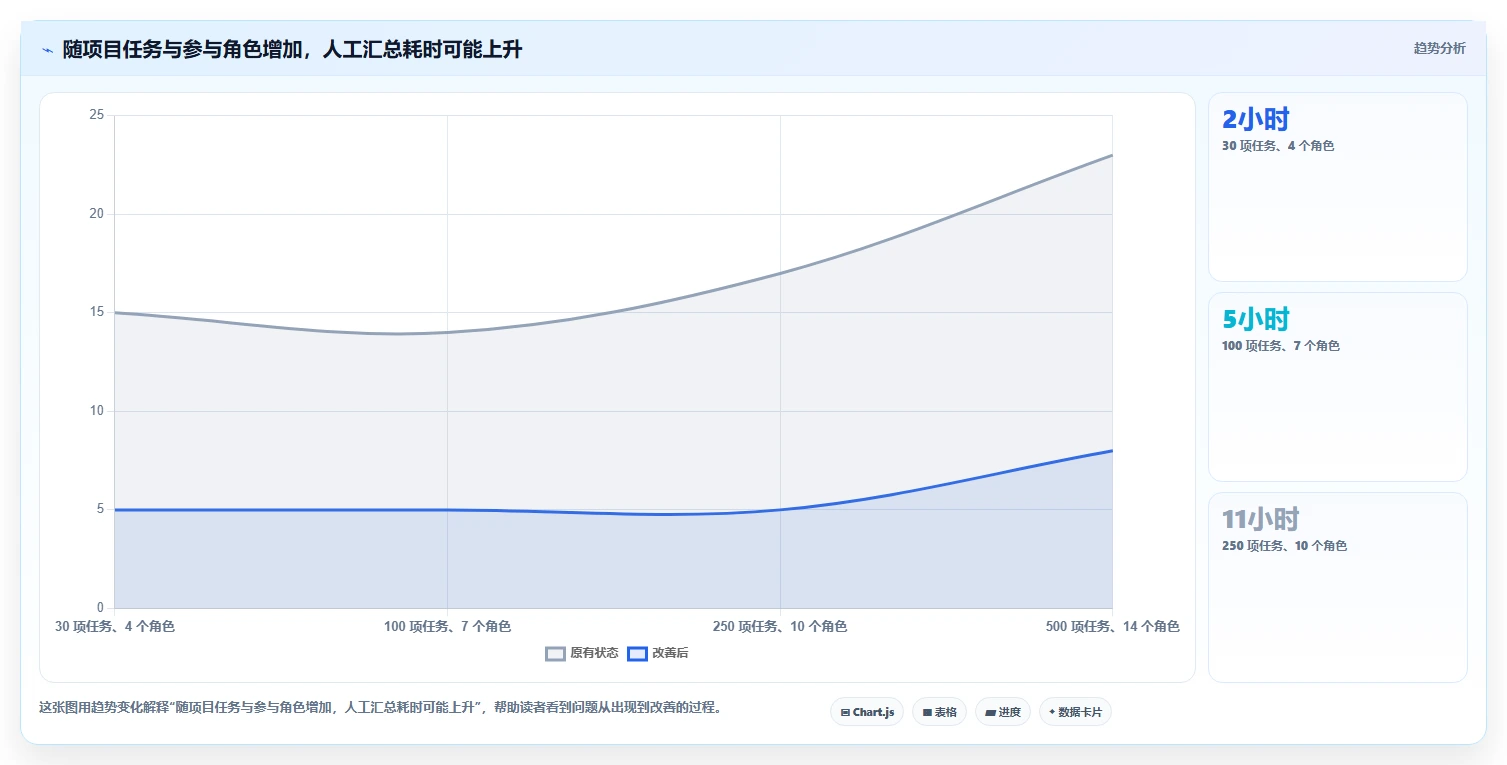Click the y-axis value 20
This screenshot has height=765, width=1507.
[x=97, y=214]
